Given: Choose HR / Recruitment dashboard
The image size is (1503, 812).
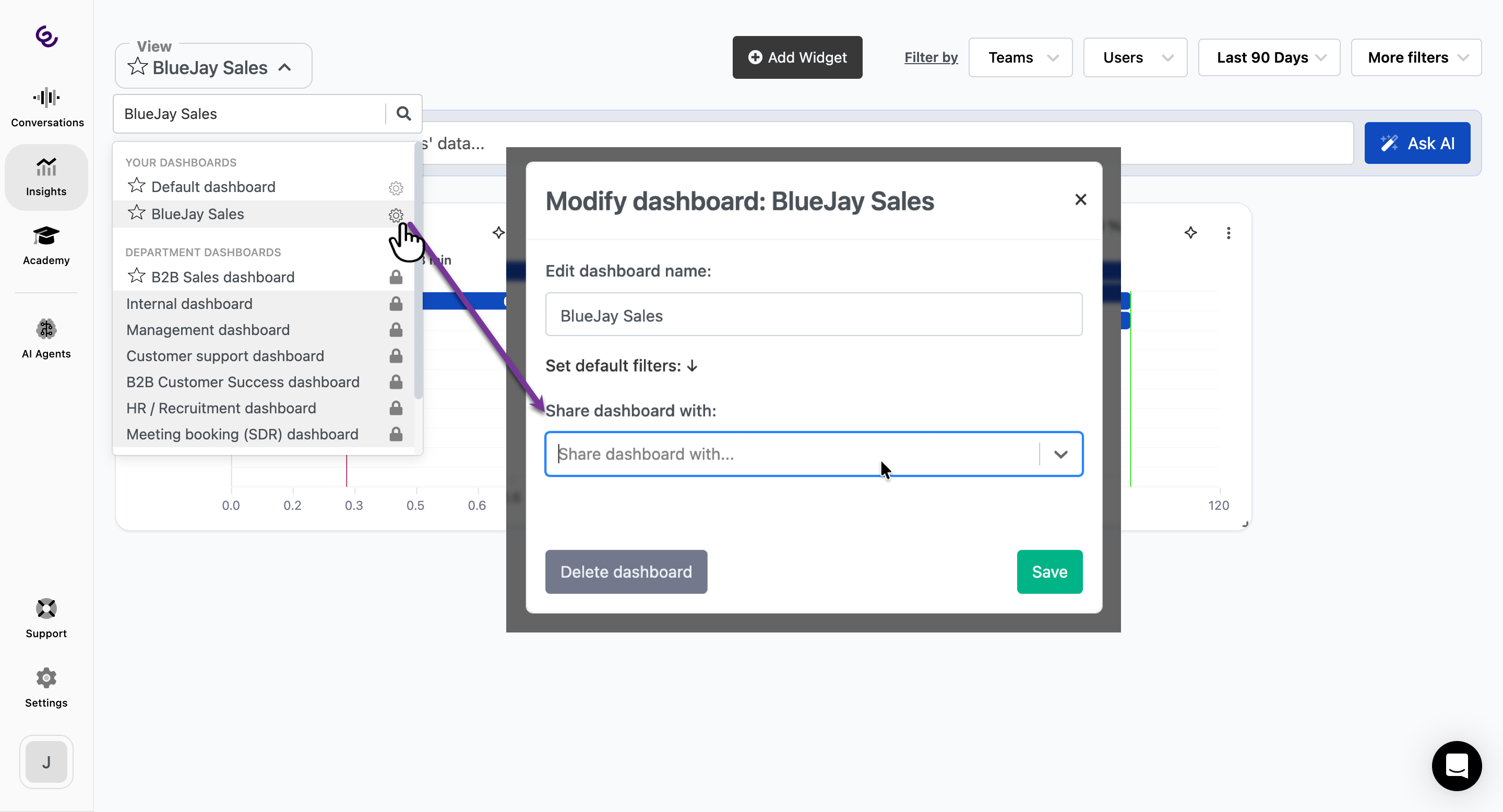Looking at the screenshot, I should pos(221,408).
